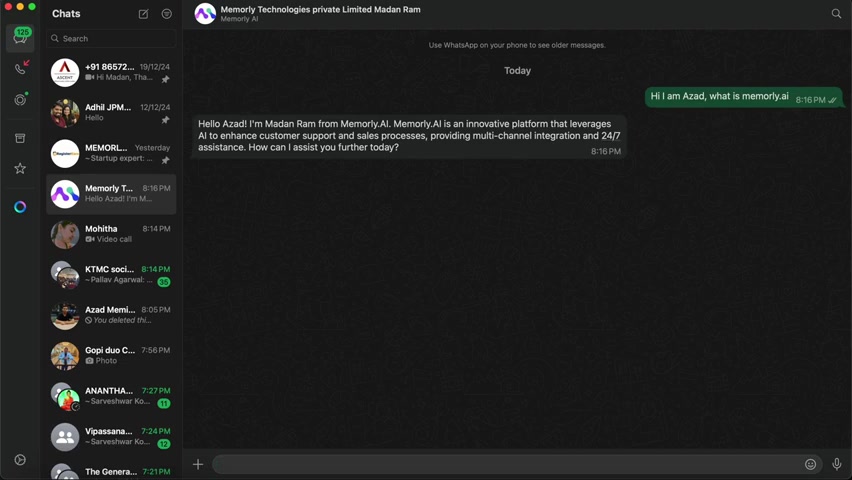Open the Status updates icon
852x480 pixels.
(x=20, y=99)
